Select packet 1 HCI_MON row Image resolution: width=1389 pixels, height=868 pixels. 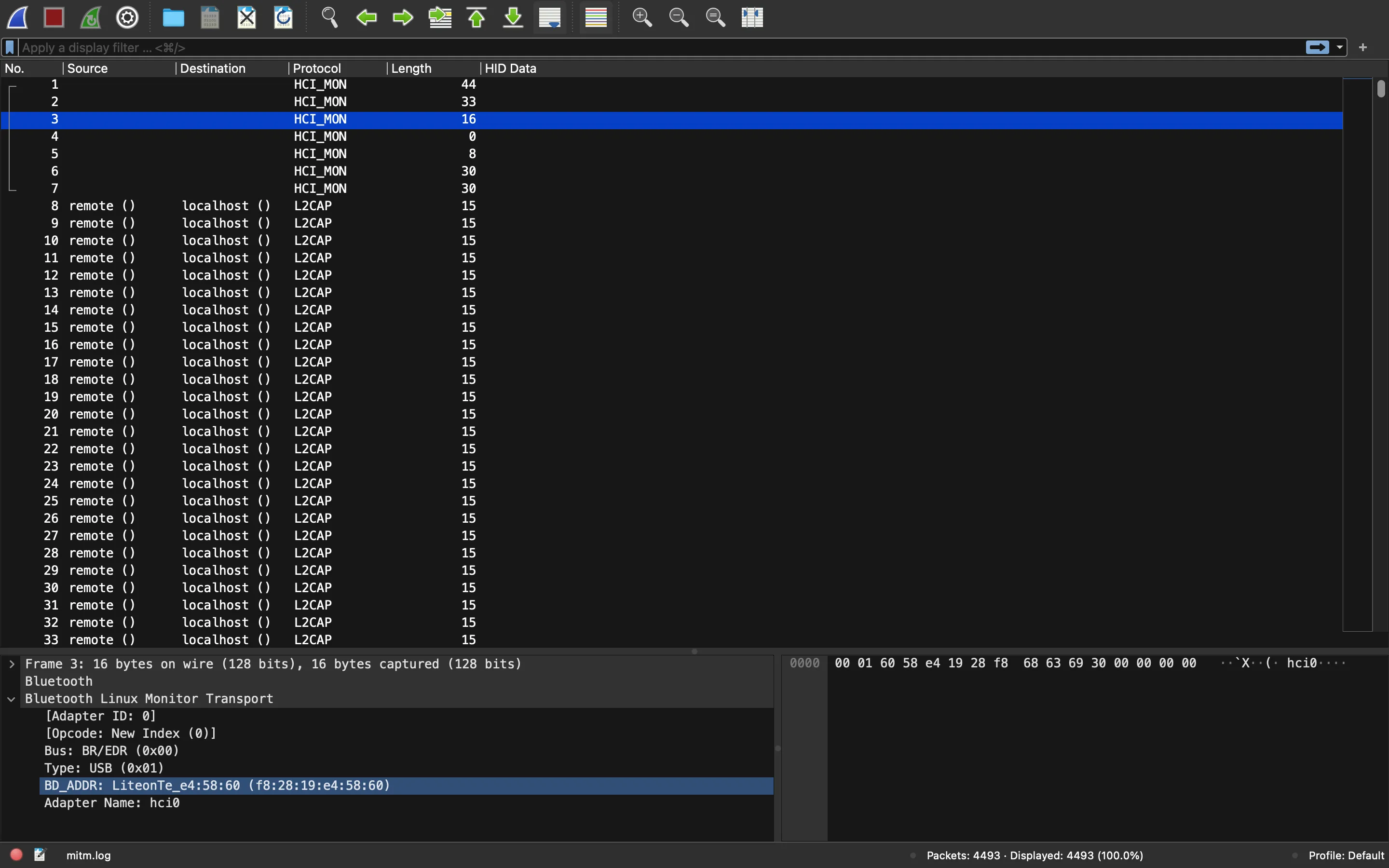(x=671, y=84)
